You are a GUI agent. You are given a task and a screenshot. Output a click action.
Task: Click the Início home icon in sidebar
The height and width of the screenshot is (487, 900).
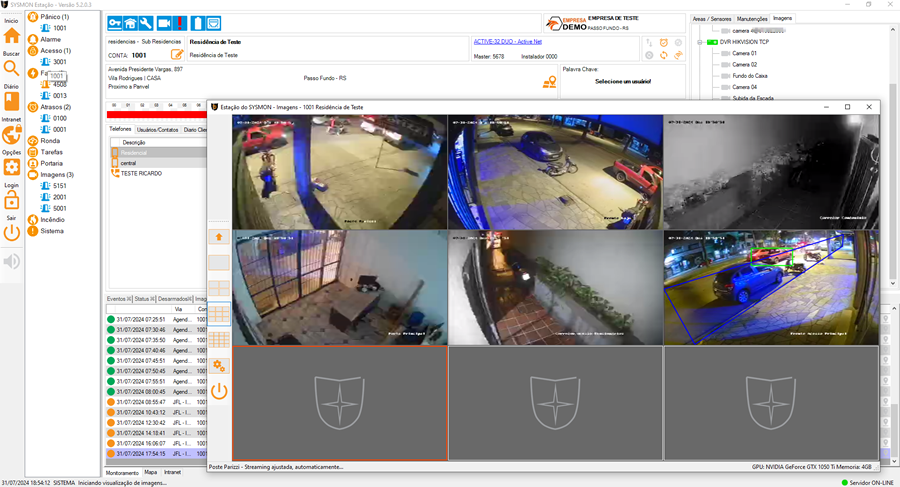pyautogui.click(x=11, y=35)
